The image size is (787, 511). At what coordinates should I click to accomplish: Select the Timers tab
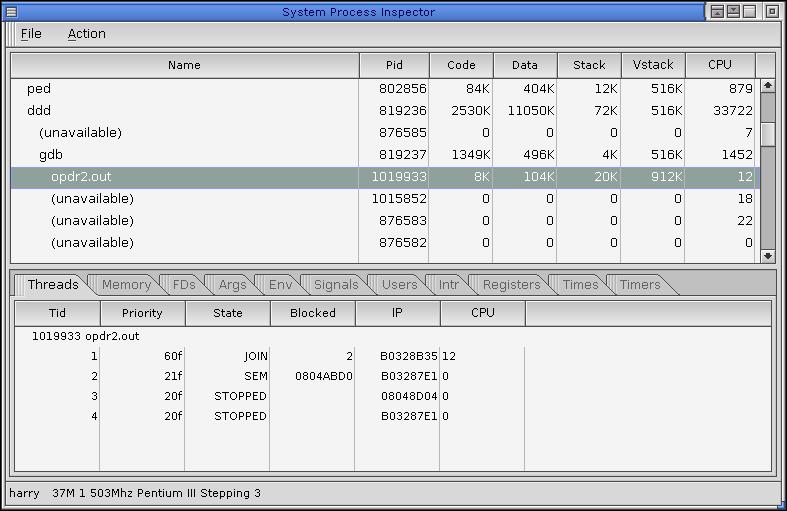pyautogui.click(x=640, y=285)
